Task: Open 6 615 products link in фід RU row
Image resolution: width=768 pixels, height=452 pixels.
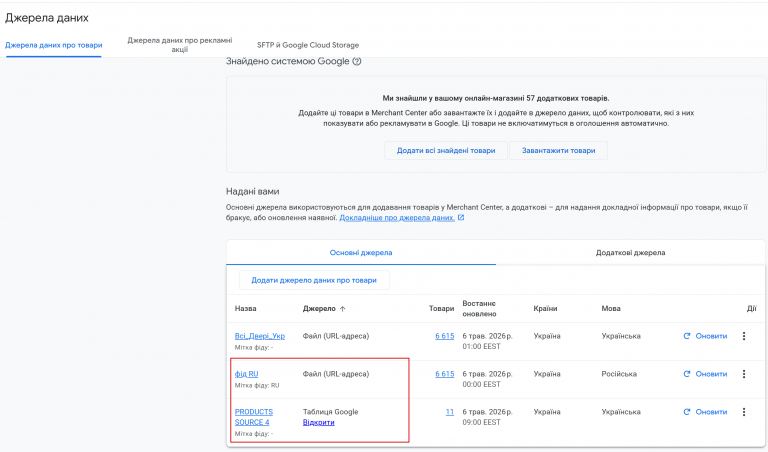Action: [445, 374]
